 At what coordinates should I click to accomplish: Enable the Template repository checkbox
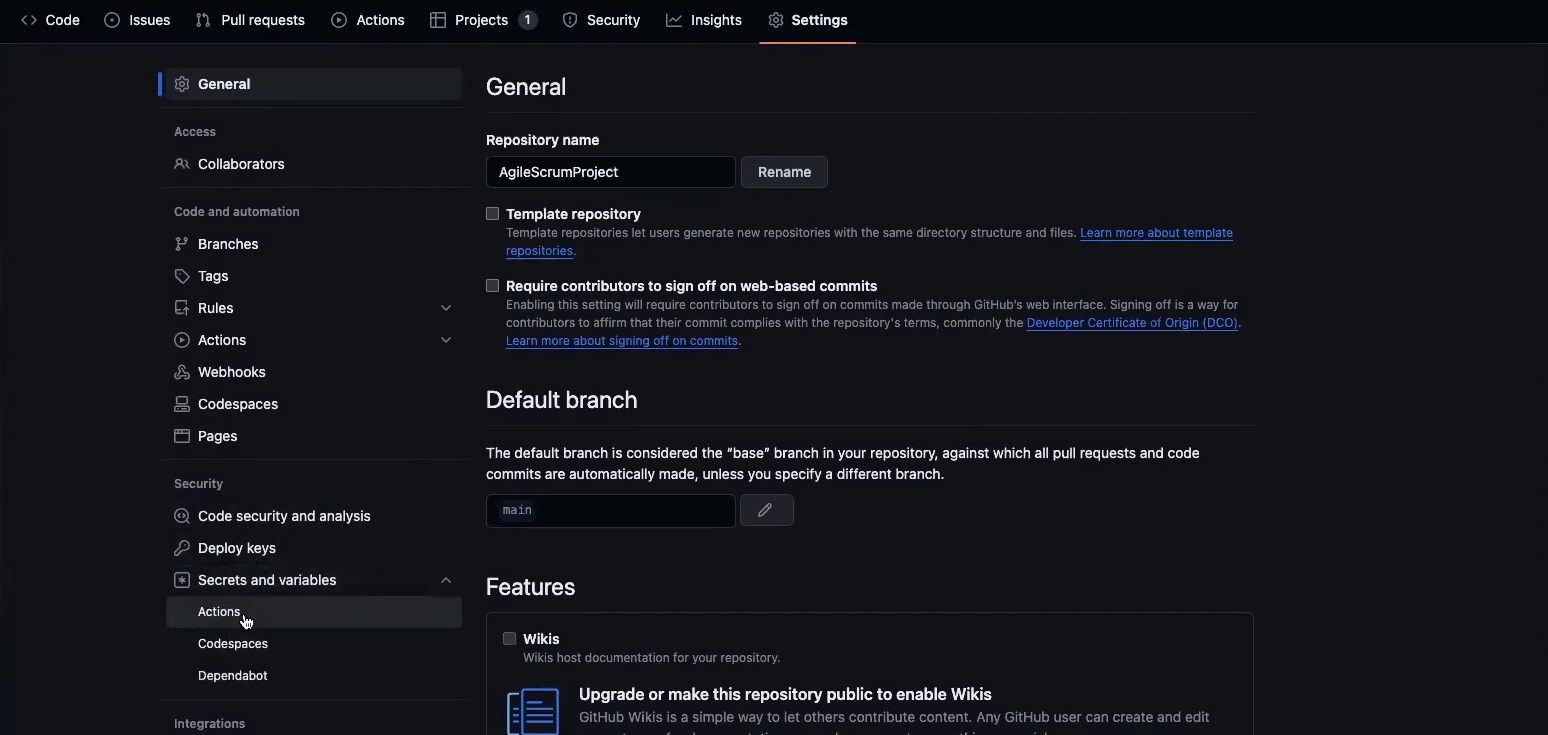click(x=493, y=214)
